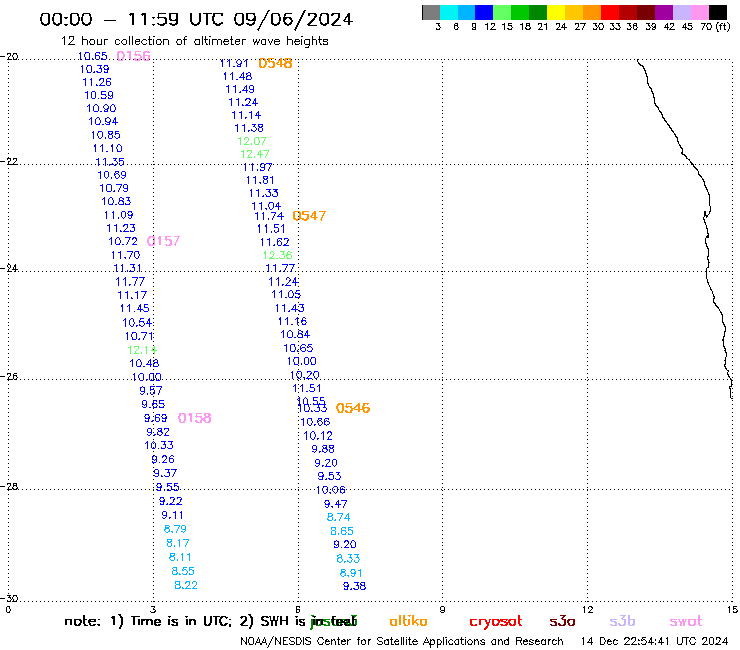This screenshot has height=650, width=740.
Task: Click the wave height value '11.09'
Action: pos(118,215)
